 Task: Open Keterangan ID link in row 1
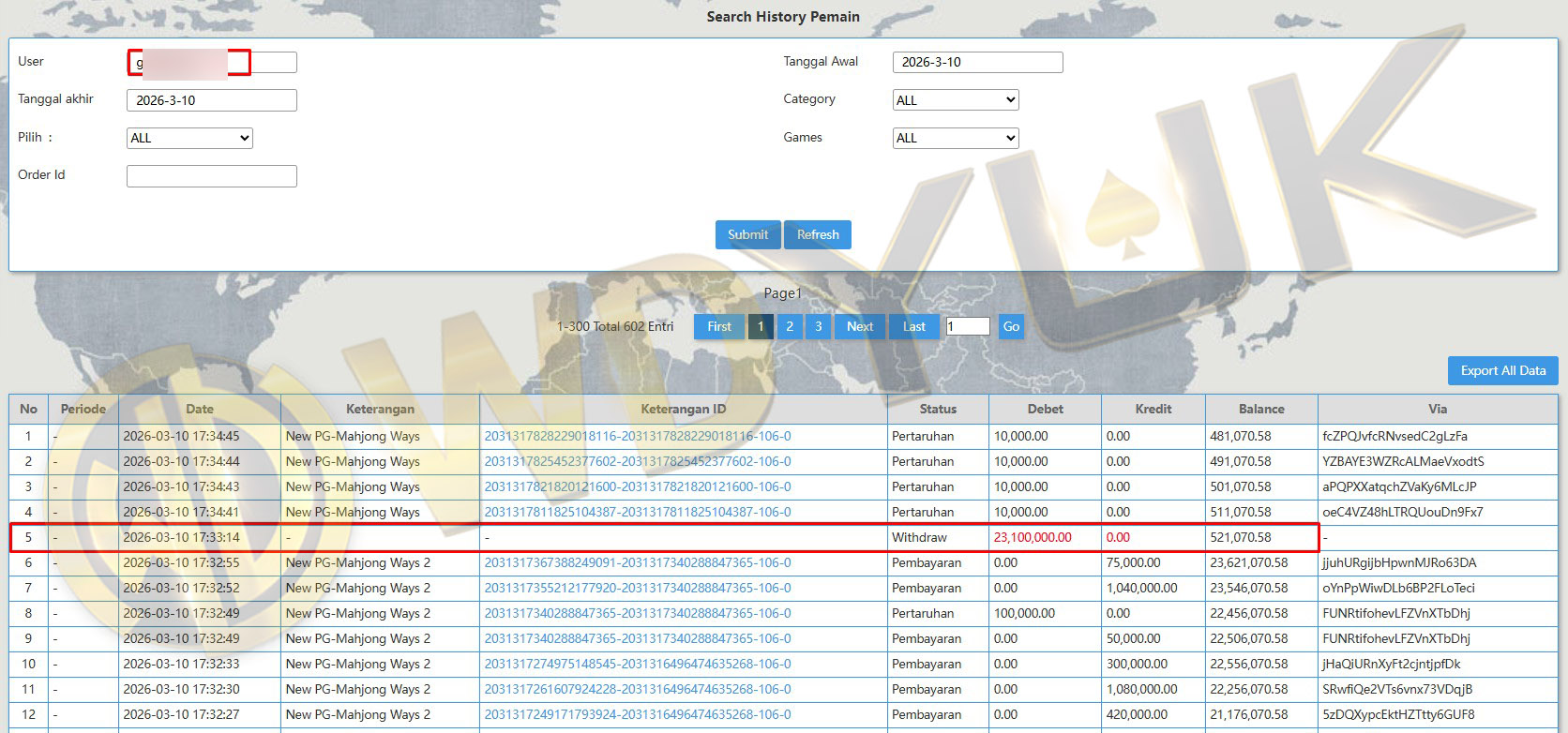coord(637,436)
